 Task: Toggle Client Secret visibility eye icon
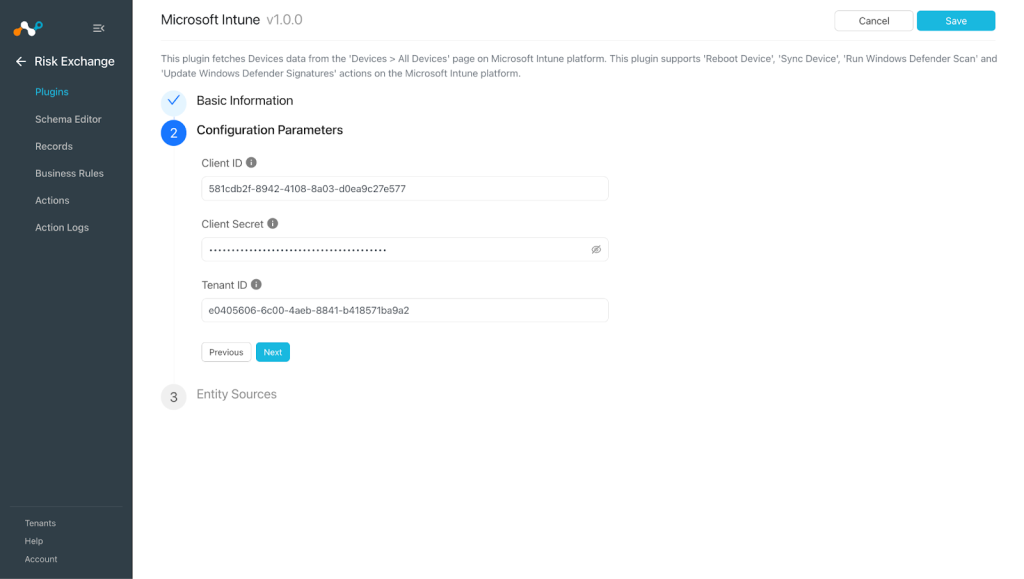(596, 249)
